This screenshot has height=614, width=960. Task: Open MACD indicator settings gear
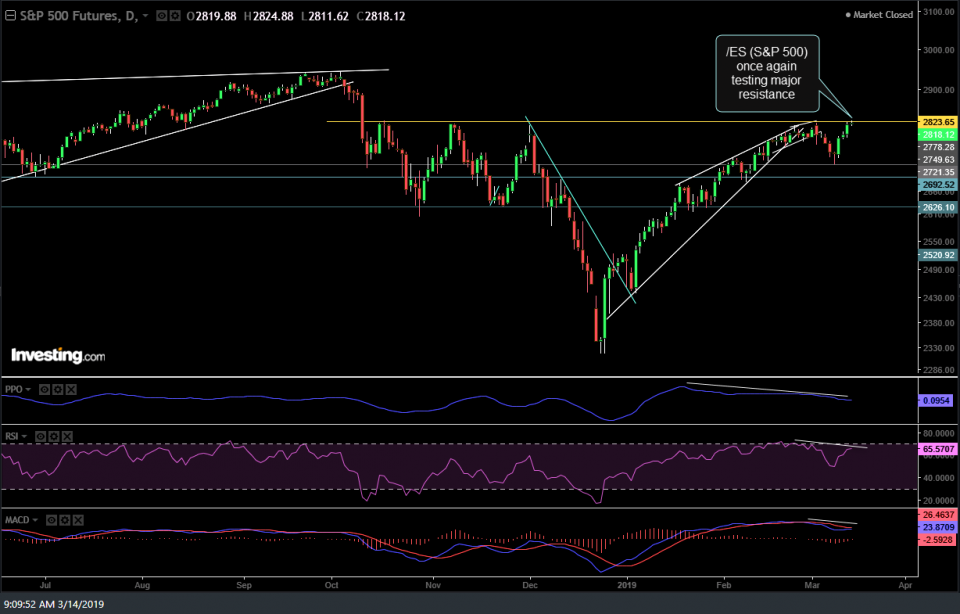[x=65, y=520]
